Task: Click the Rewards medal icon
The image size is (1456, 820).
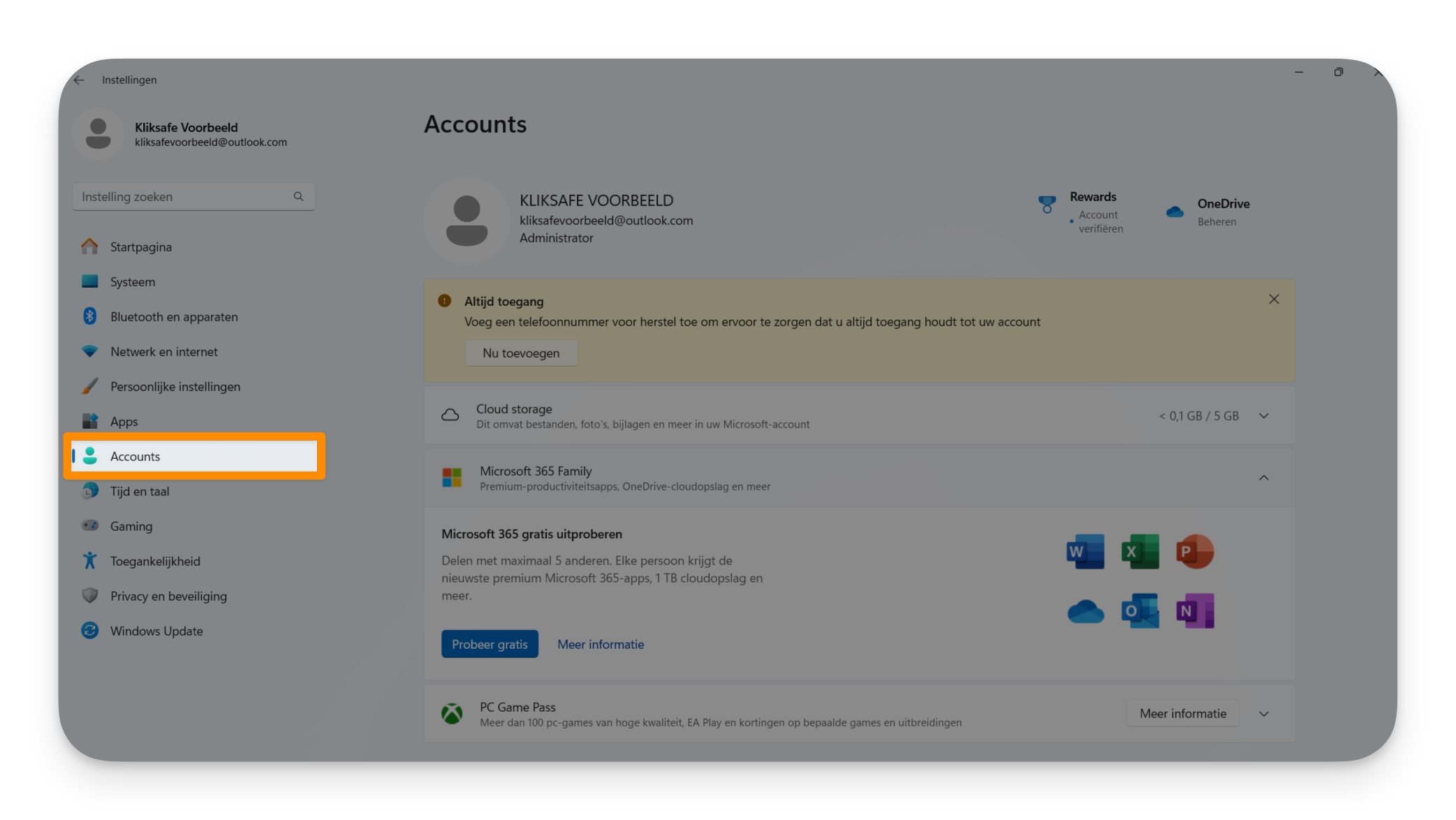Action: click(x=1047, y=205)
